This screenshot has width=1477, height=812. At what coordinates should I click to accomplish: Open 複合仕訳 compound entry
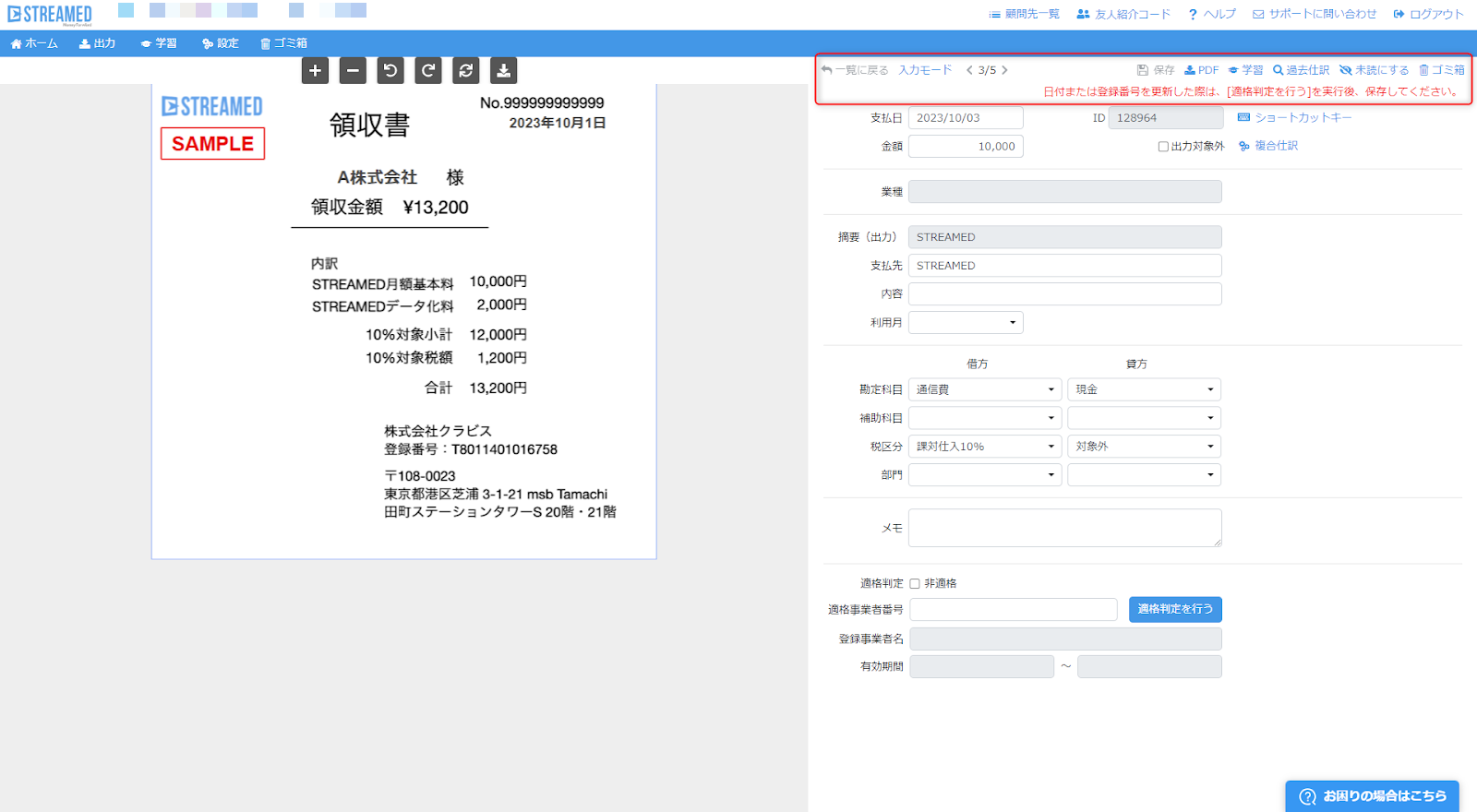[1268, 146]
